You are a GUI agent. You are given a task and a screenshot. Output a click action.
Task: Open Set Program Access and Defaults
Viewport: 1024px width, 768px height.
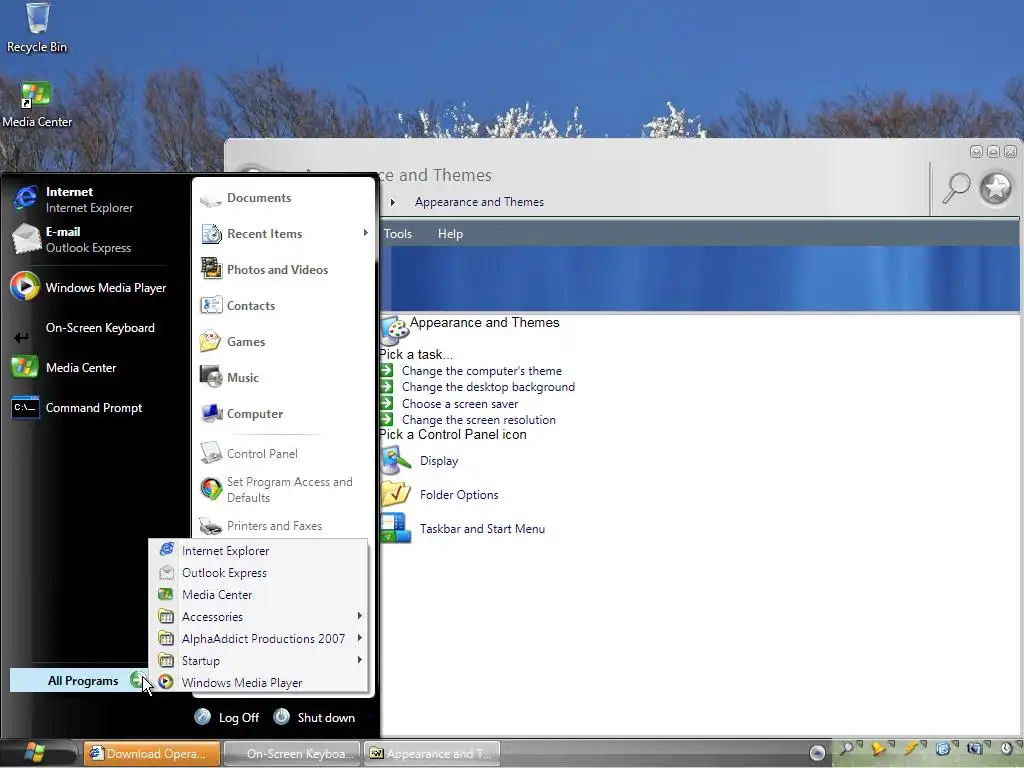click(x=277, y=489)
